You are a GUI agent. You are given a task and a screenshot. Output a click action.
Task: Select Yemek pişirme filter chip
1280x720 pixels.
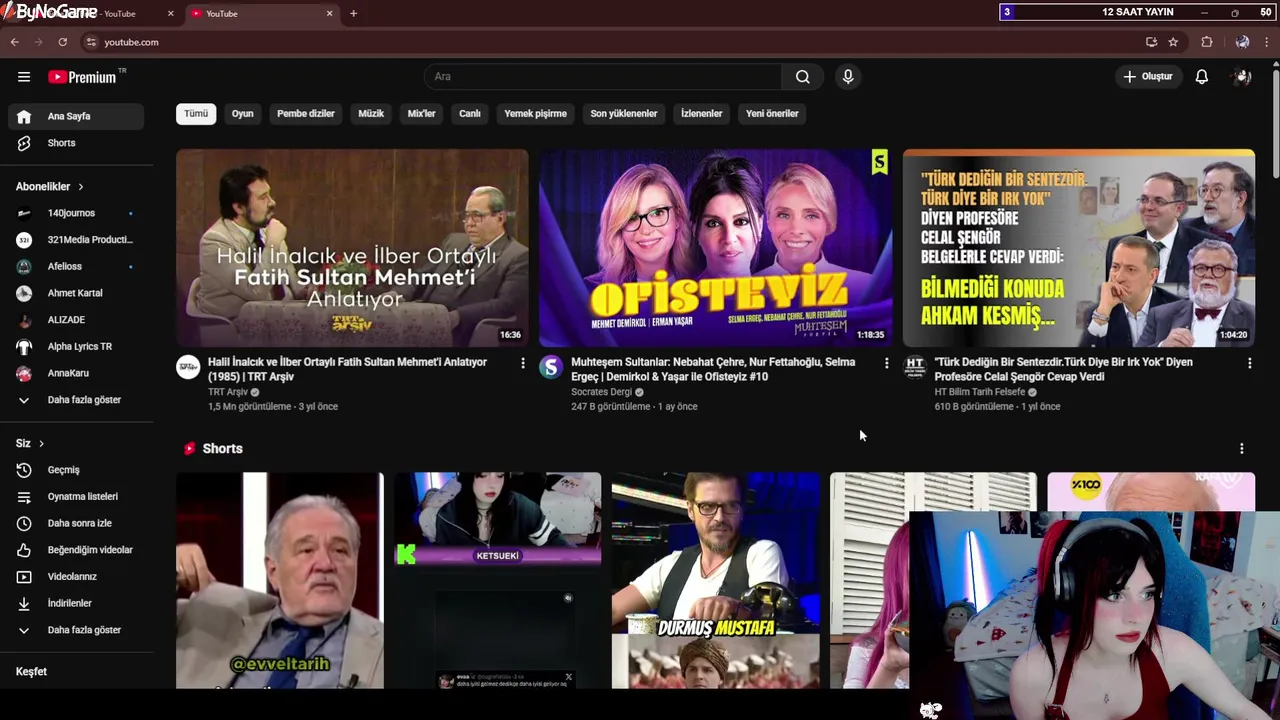coord(535,114)
